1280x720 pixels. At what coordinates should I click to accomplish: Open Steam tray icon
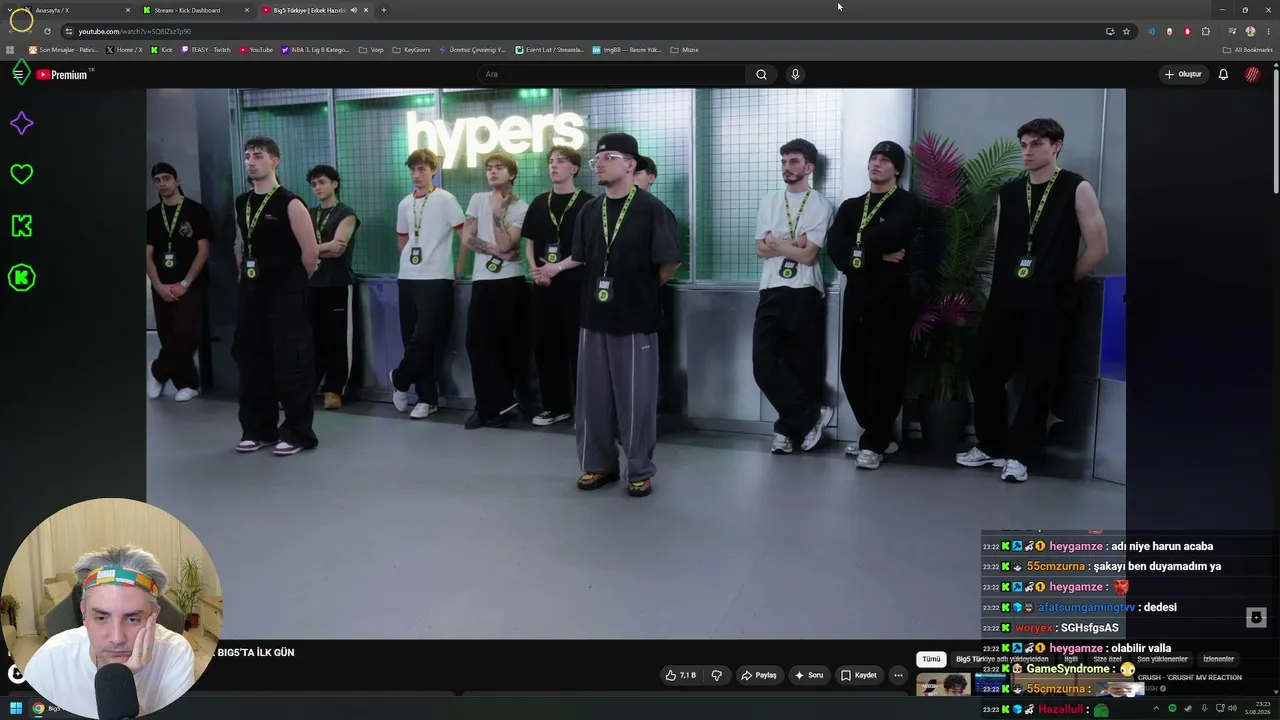click(x=1187, y=709)
